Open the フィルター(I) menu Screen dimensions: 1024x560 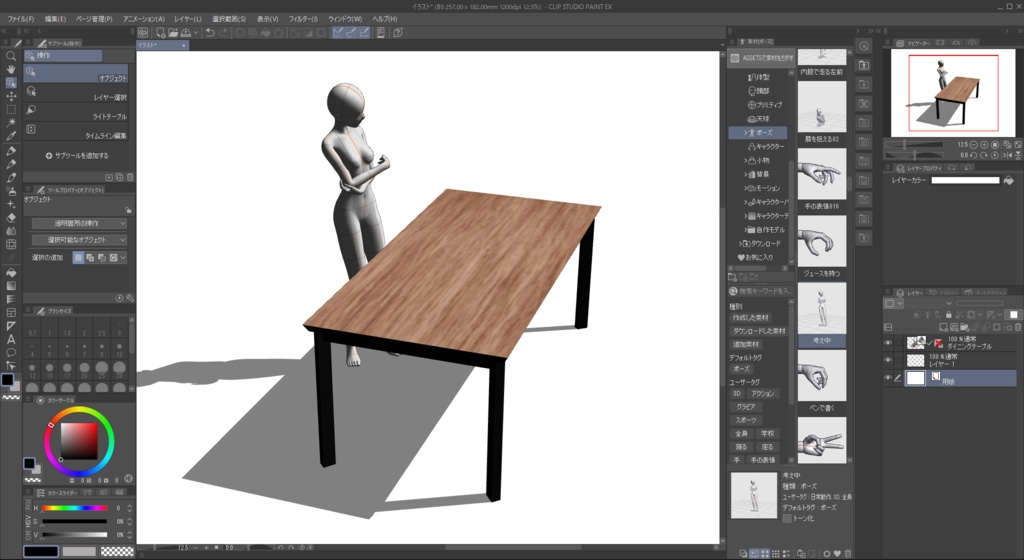click(303, 19)
